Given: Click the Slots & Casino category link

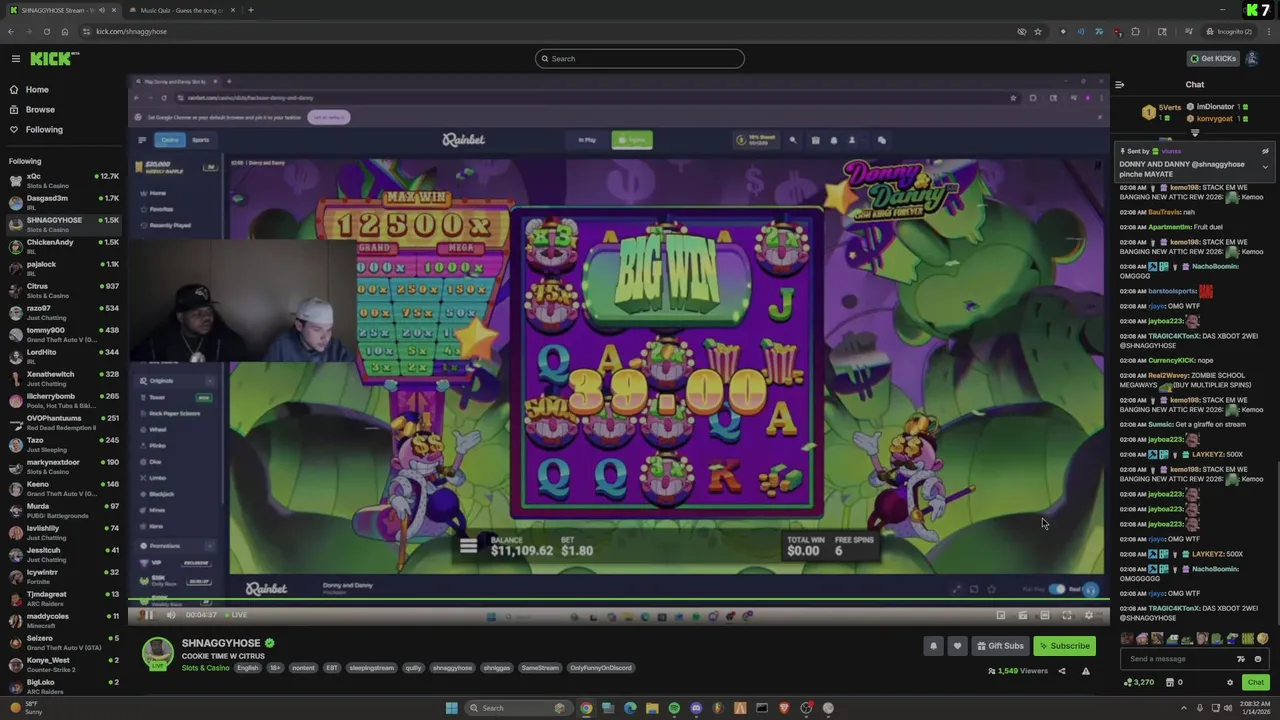Looking at the screenshot, I should click(205, 668).
